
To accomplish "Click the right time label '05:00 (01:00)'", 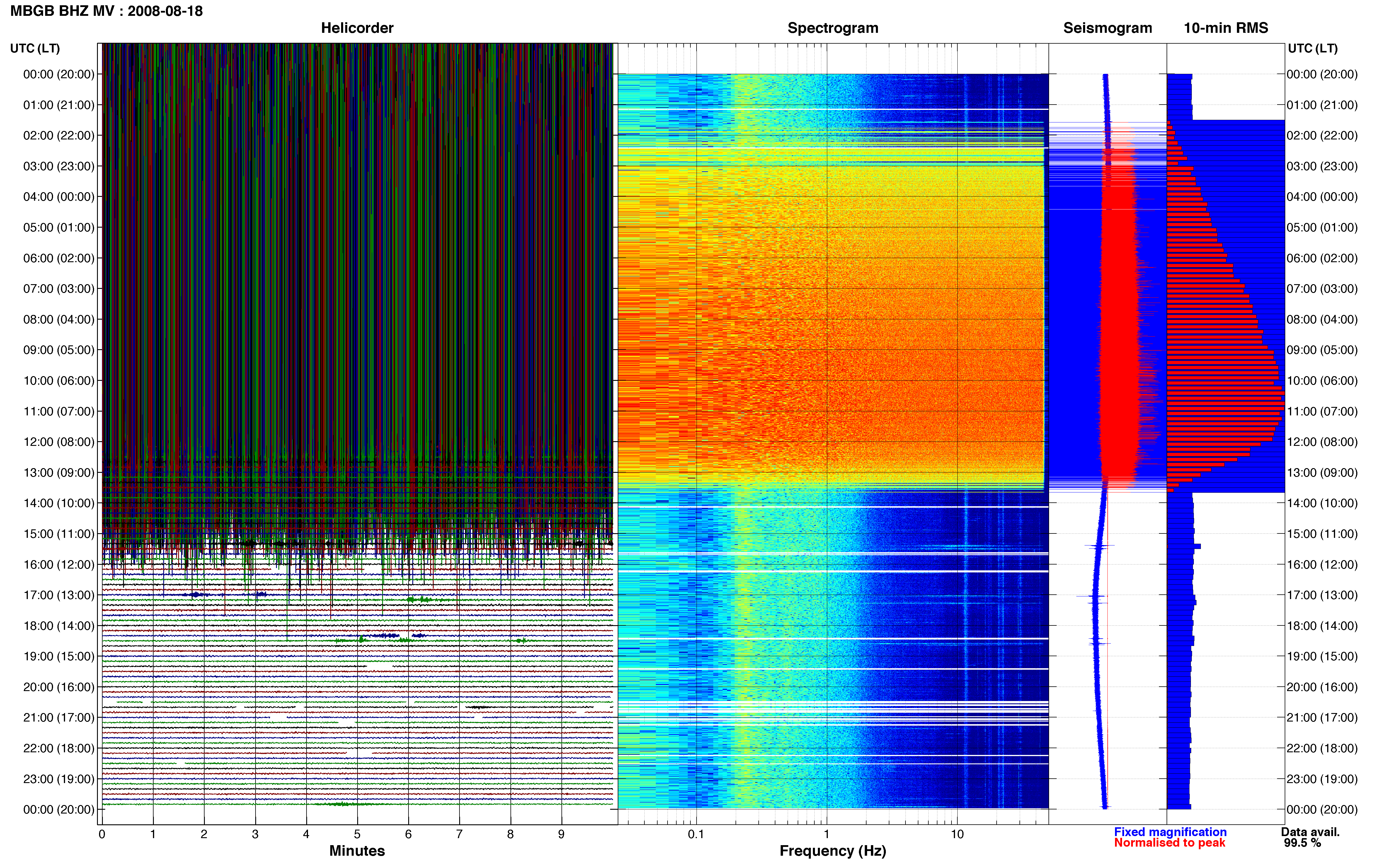I will click(x=1322, y=227).
